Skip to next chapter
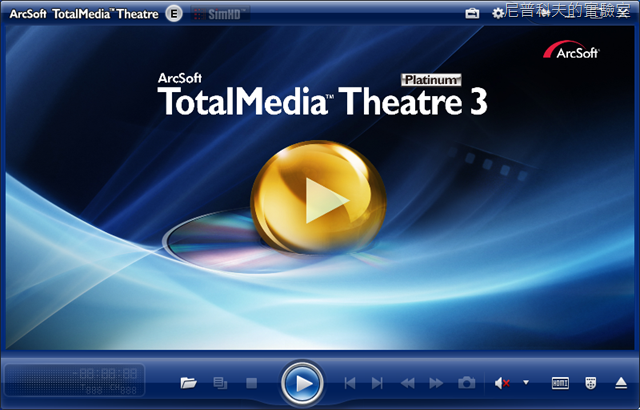 coord(378,383)
